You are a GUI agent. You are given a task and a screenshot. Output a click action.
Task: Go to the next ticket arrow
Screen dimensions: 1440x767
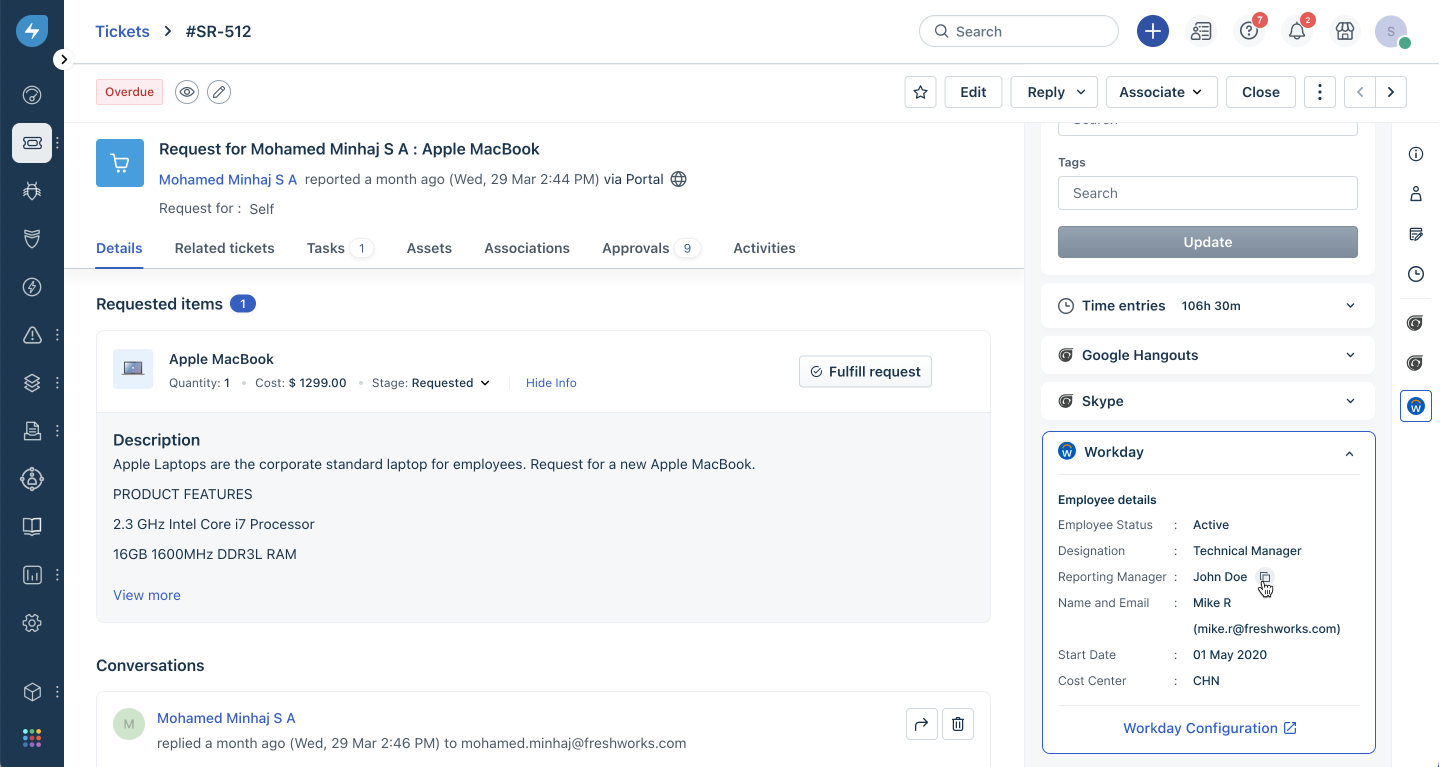(1391, 92)
